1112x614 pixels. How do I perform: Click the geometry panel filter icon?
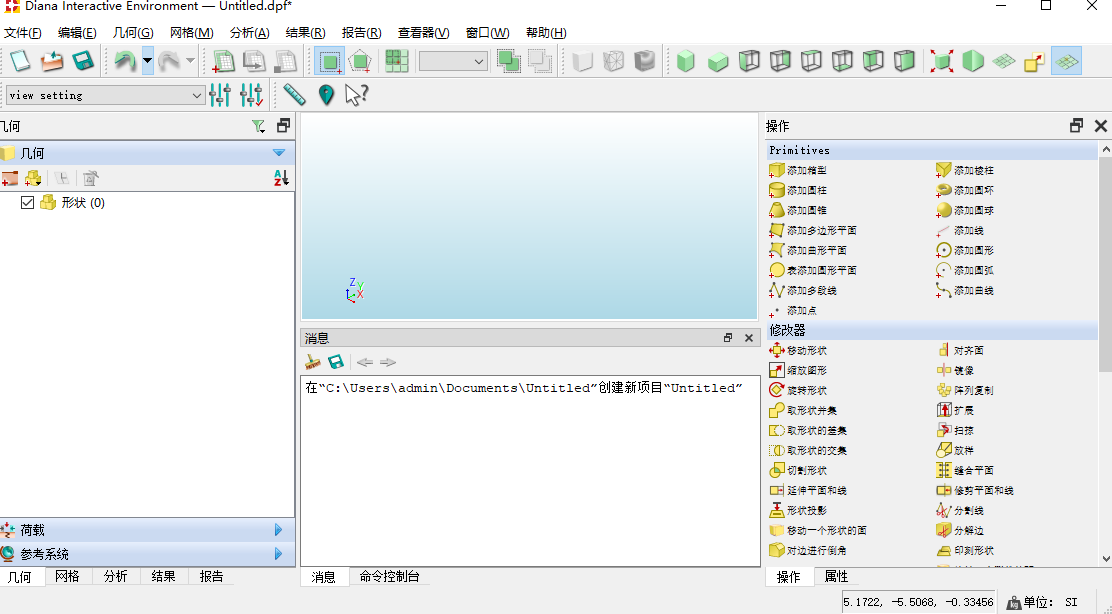258,126
